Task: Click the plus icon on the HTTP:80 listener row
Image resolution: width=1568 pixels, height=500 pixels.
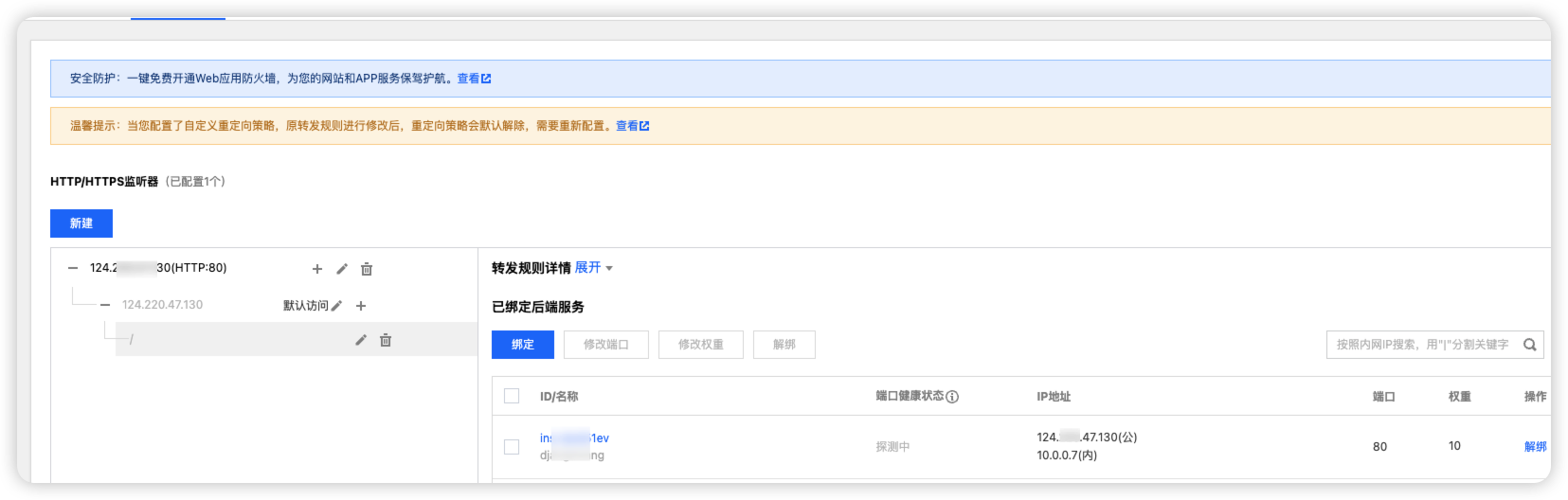Action: pyautogui.click(x=317, y=269)
